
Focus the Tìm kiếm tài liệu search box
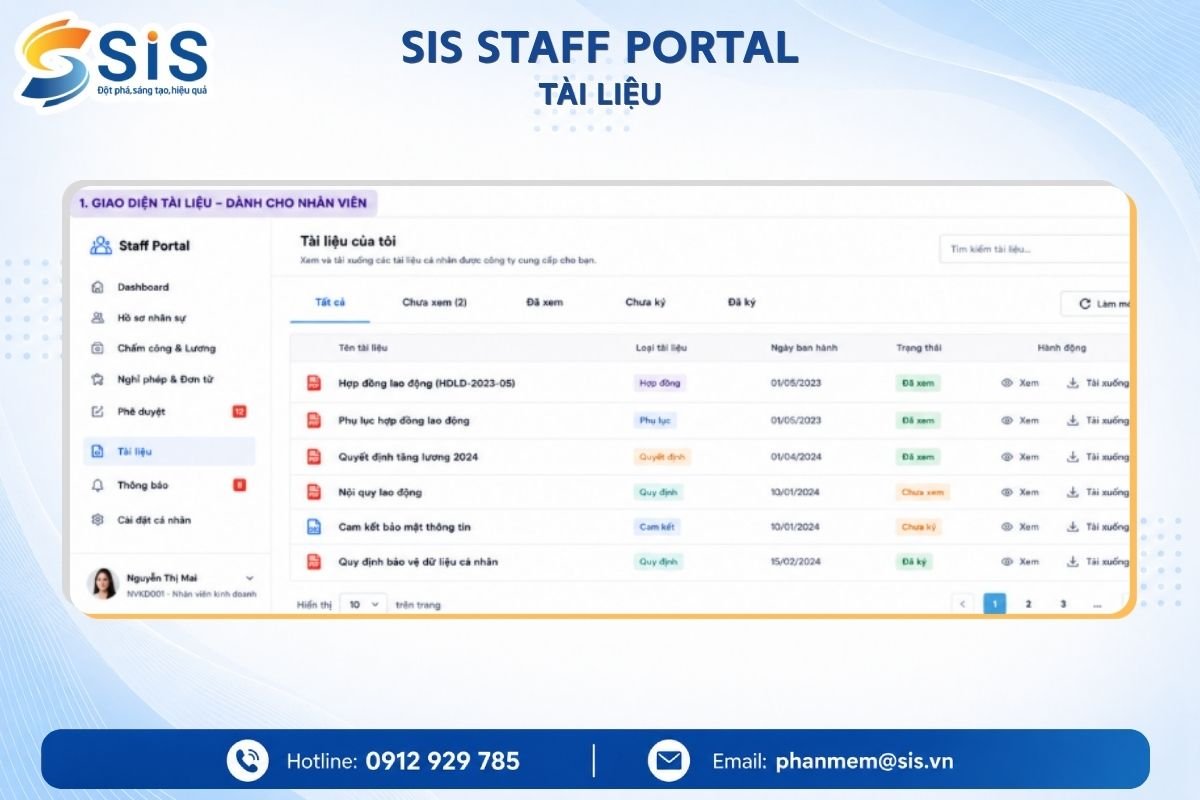tap(1034, 249)
